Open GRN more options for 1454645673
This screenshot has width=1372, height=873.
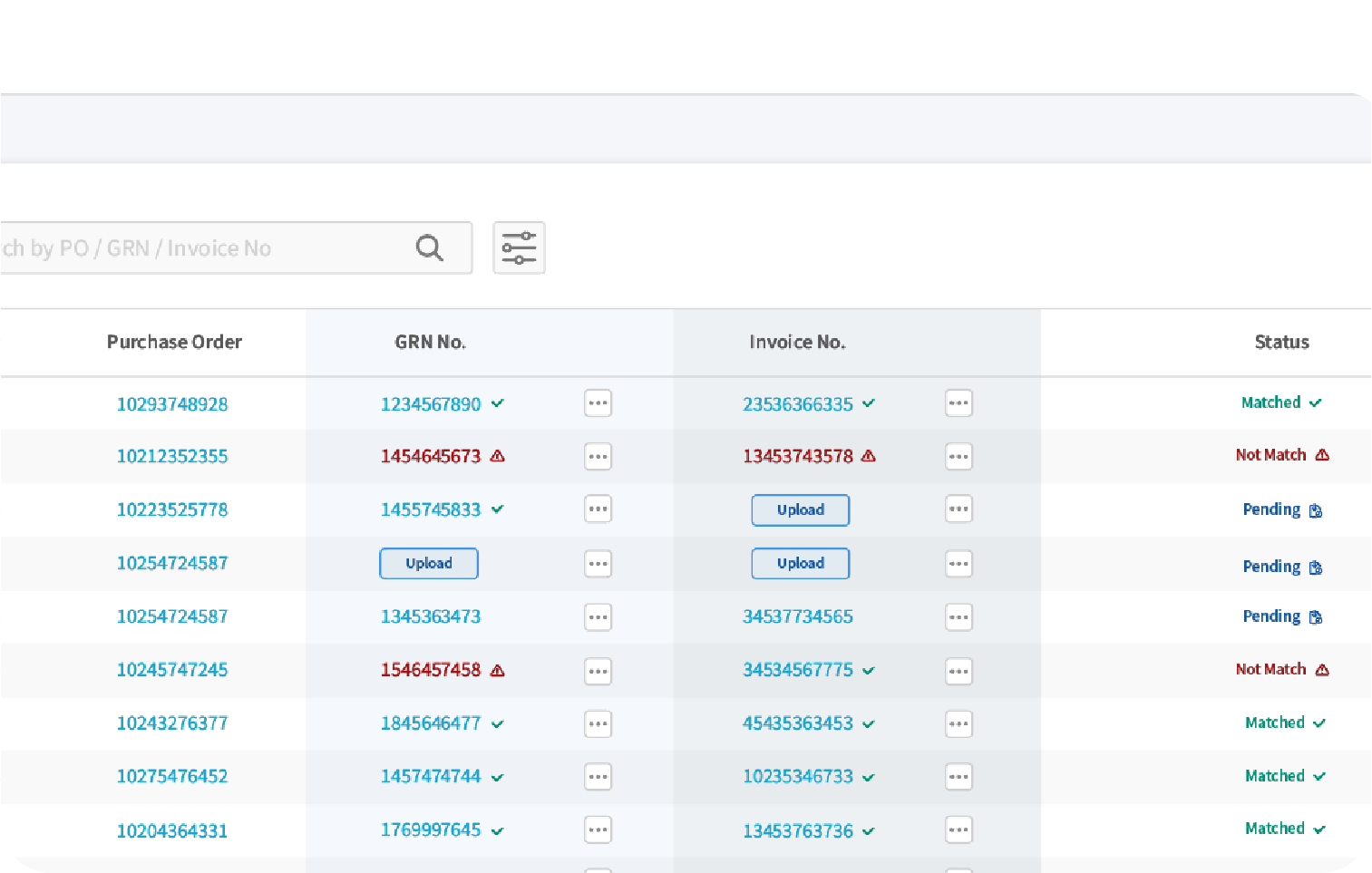pos(598,456)
